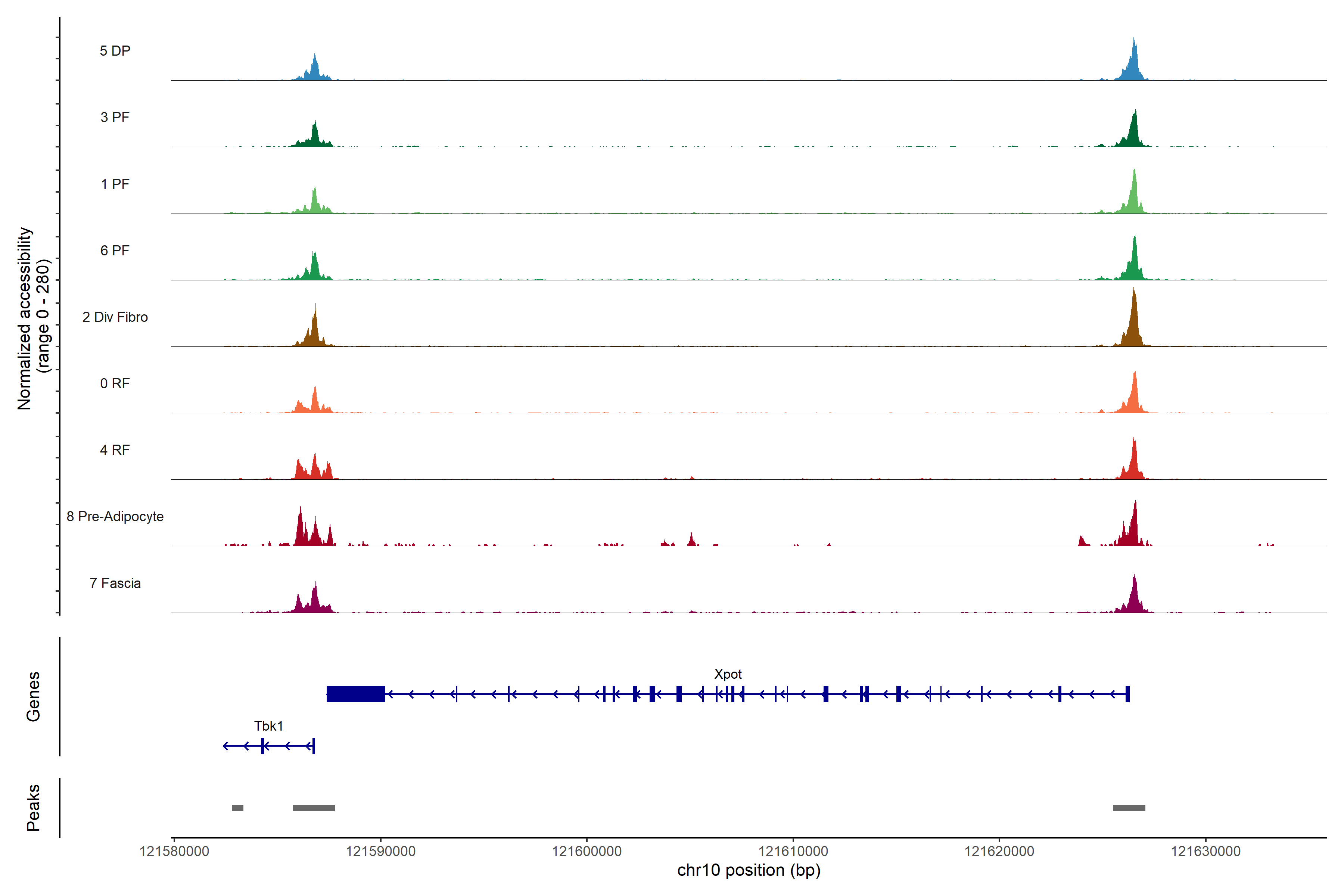Viewport: 1344px width, 896px height.
Task: Click the 5 DP track label
Action: [115, 51]
